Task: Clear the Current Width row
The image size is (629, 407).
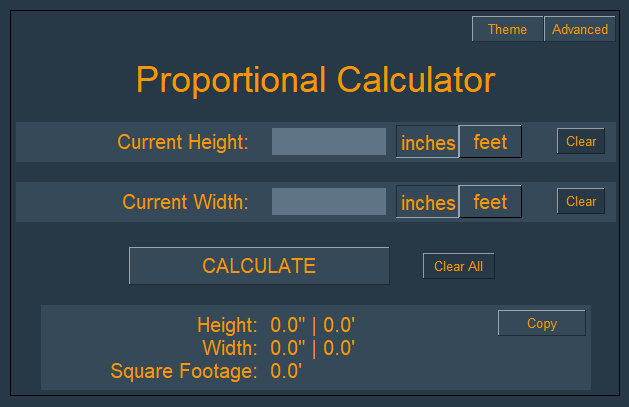Action: click(x=581, y=201)
